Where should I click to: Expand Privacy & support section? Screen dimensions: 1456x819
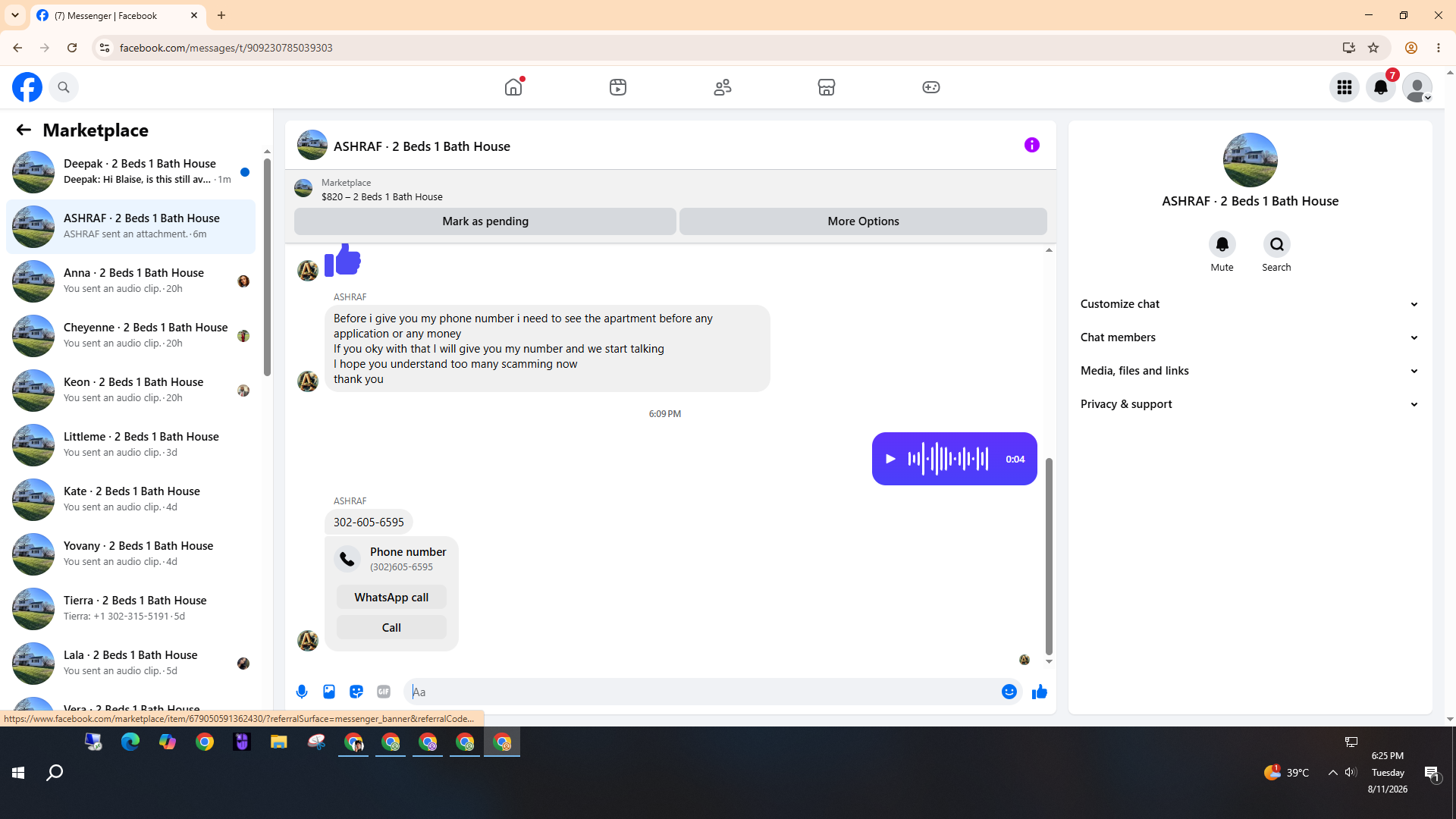(x=1250, y=404)
